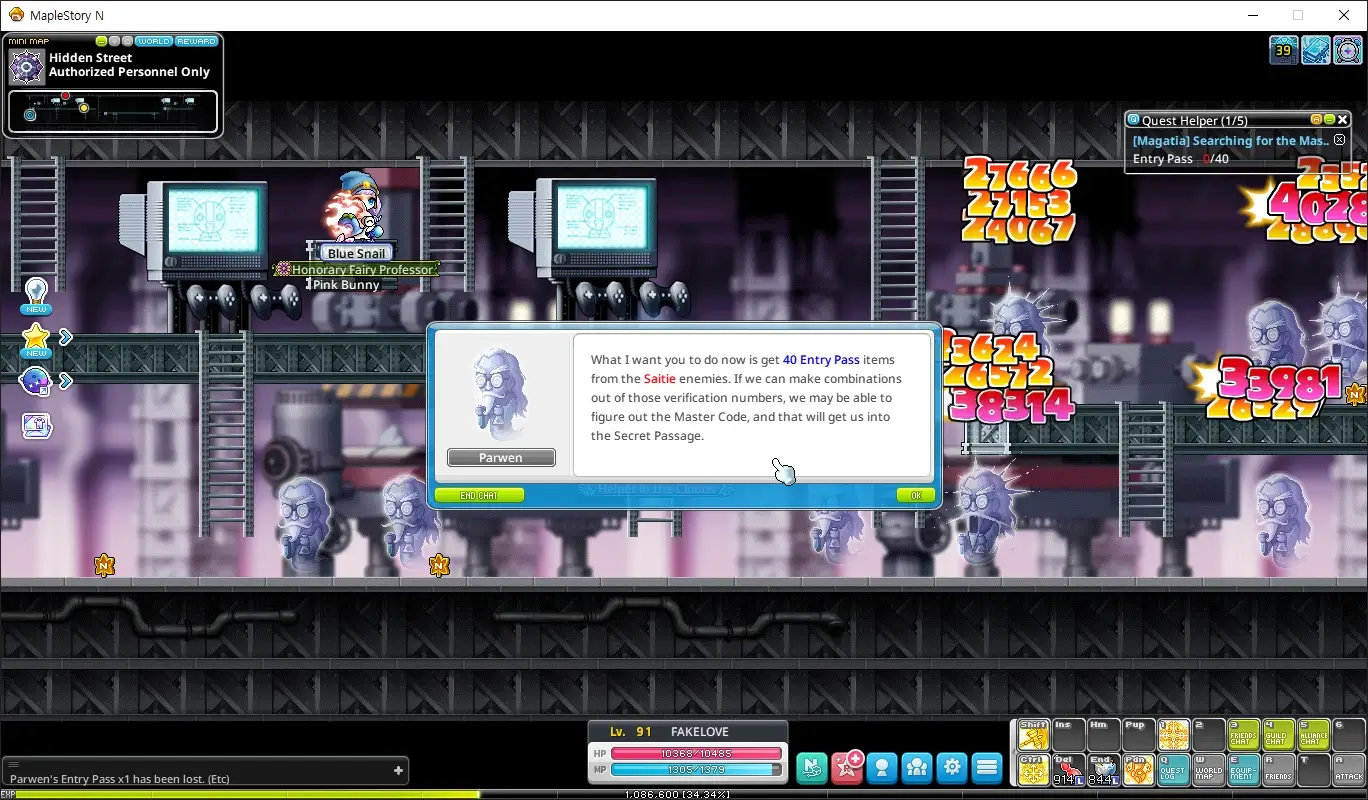Image resolution: width=1368 pixels, height=800 pixels.
Task: Click the empty Ins quickslot
Action: [1068, 735]
